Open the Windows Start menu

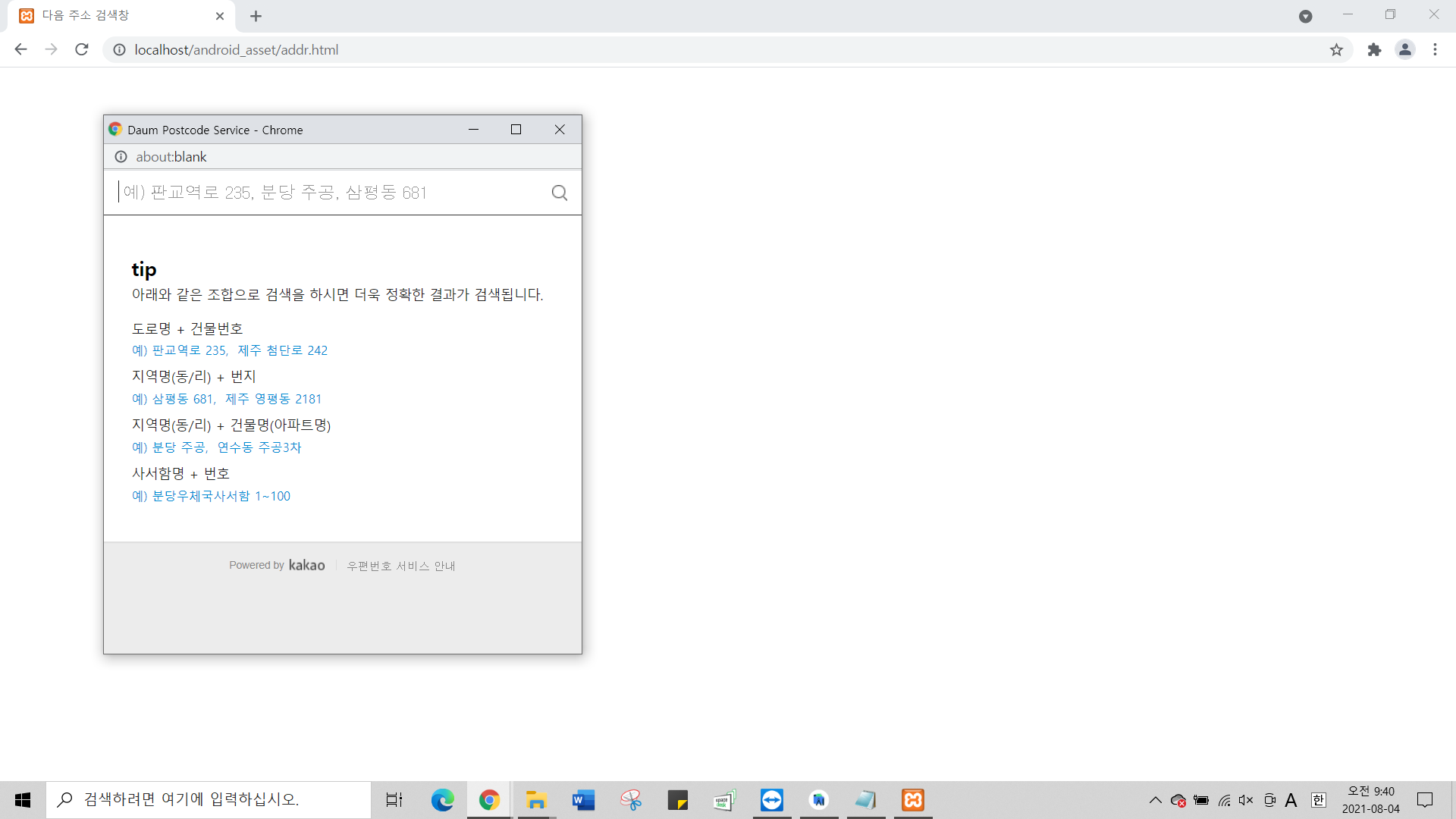23,800
